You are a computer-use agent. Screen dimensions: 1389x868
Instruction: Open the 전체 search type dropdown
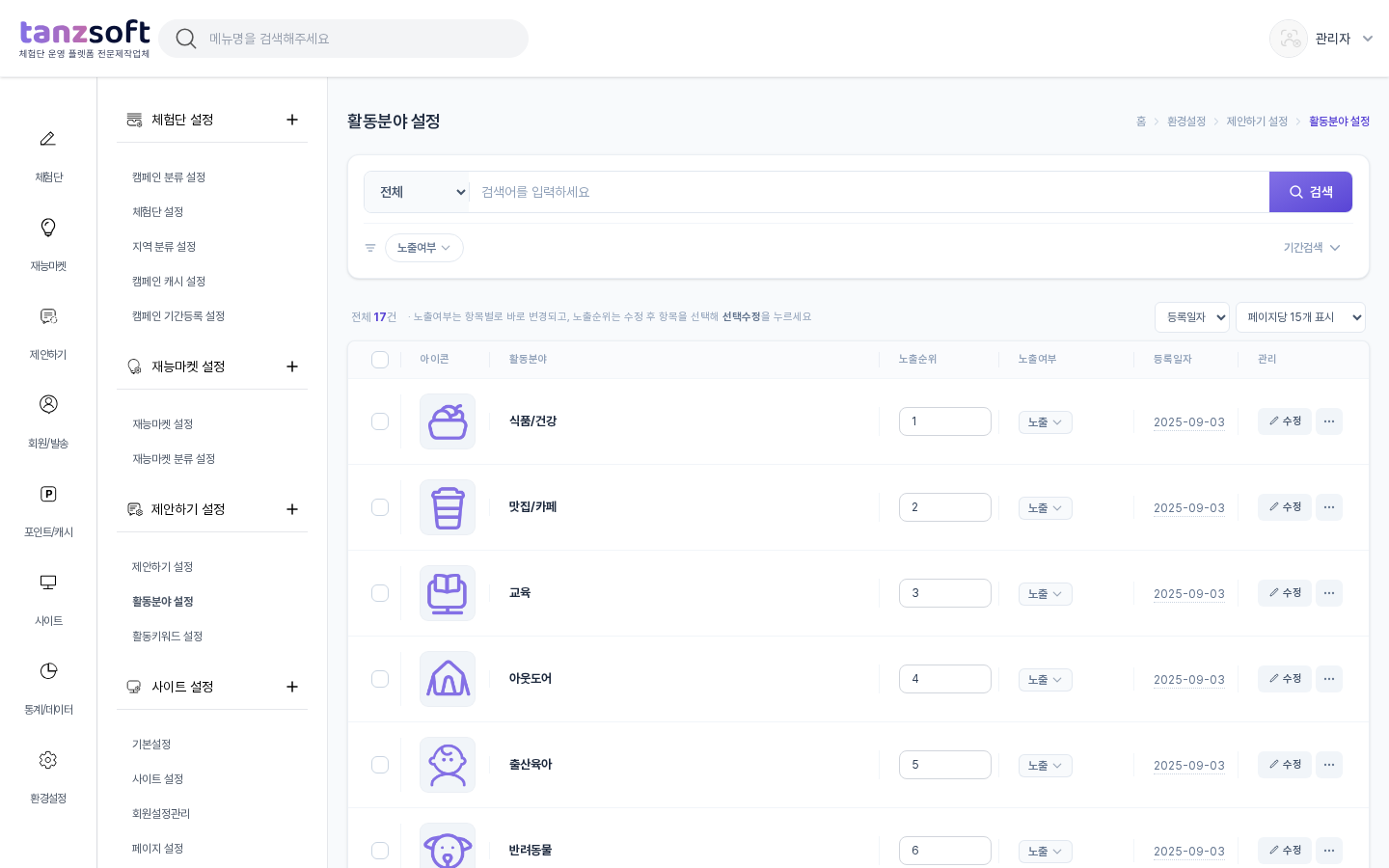pos(417,192)
